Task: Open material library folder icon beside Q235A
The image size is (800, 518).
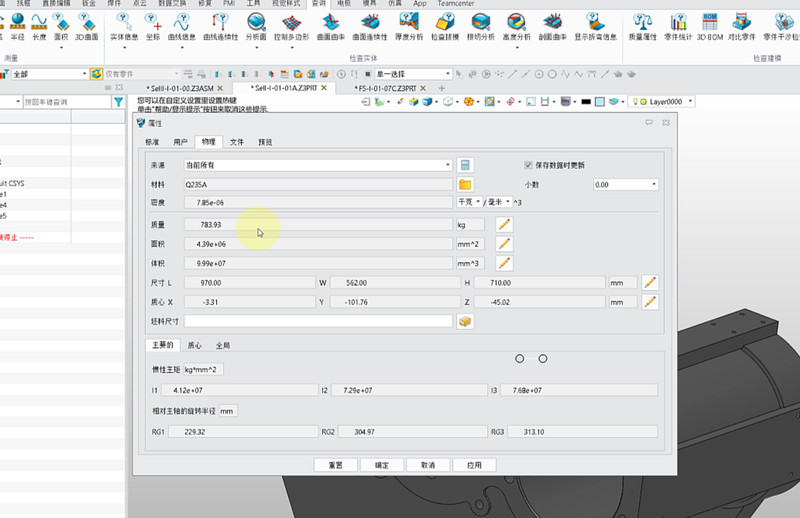Action: point(465,184)
